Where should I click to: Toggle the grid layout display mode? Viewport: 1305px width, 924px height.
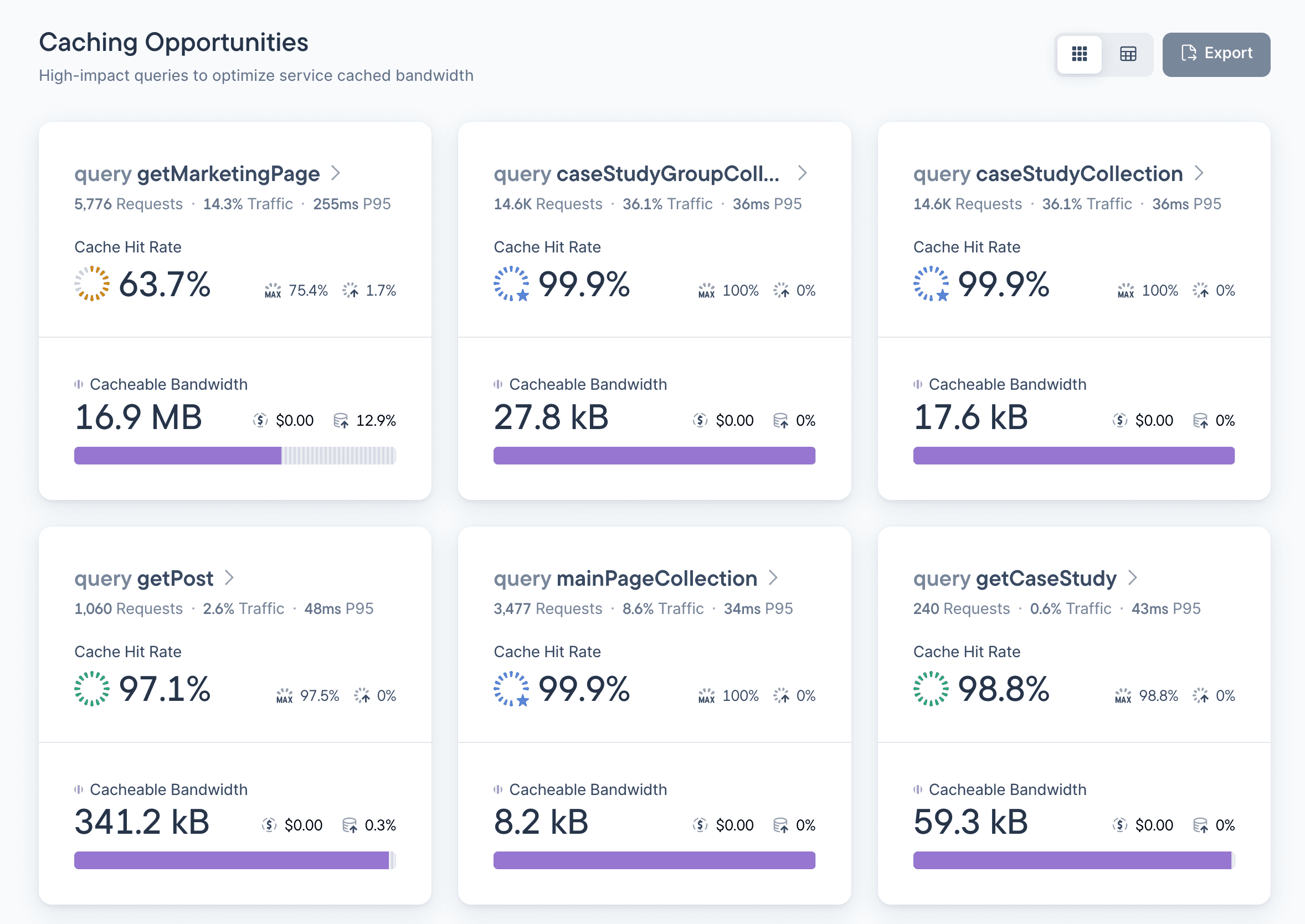coord(1080,54)
